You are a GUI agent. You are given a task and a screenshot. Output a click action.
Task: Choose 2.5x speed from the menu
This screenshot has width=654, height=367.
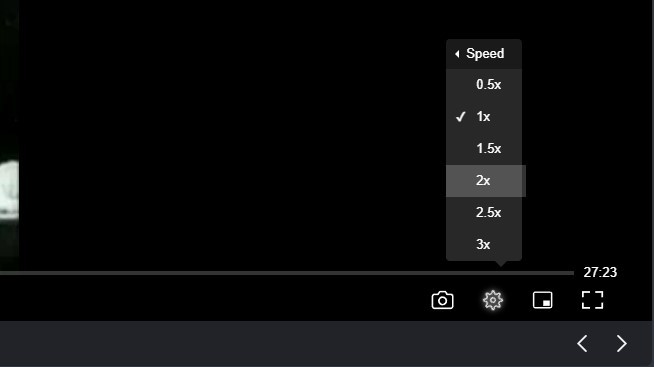[484, 213]
